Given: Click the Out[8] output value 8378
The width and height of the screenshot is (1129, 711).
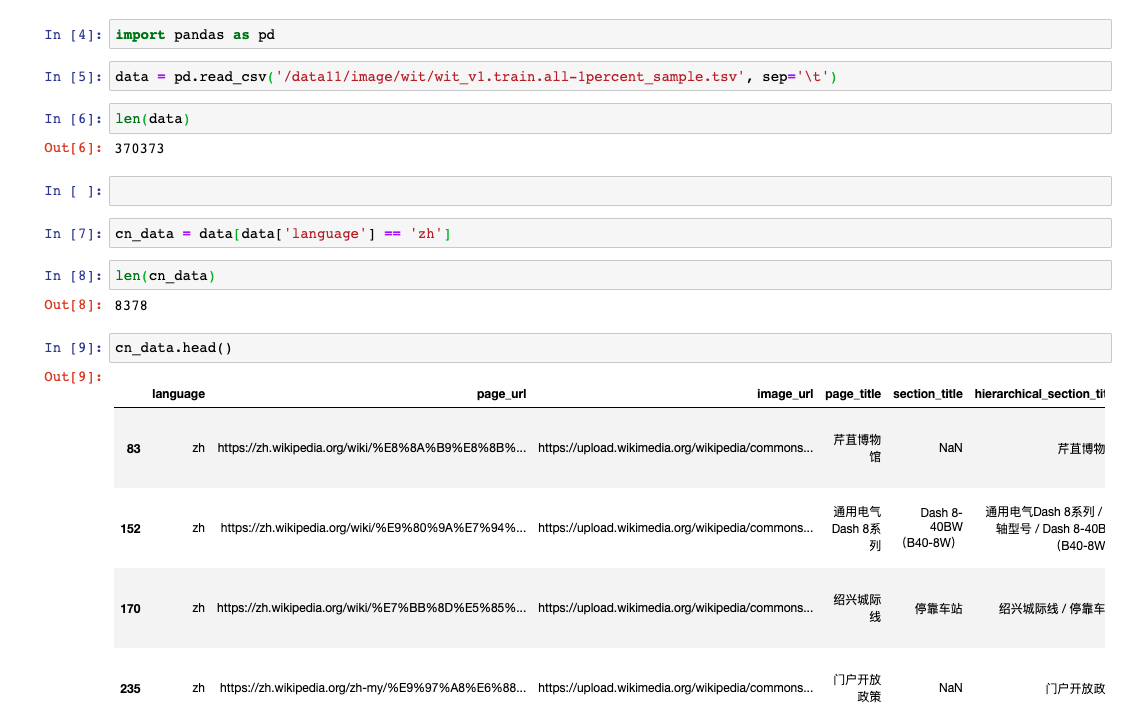Looking at the screenshot, I should 132,305.
